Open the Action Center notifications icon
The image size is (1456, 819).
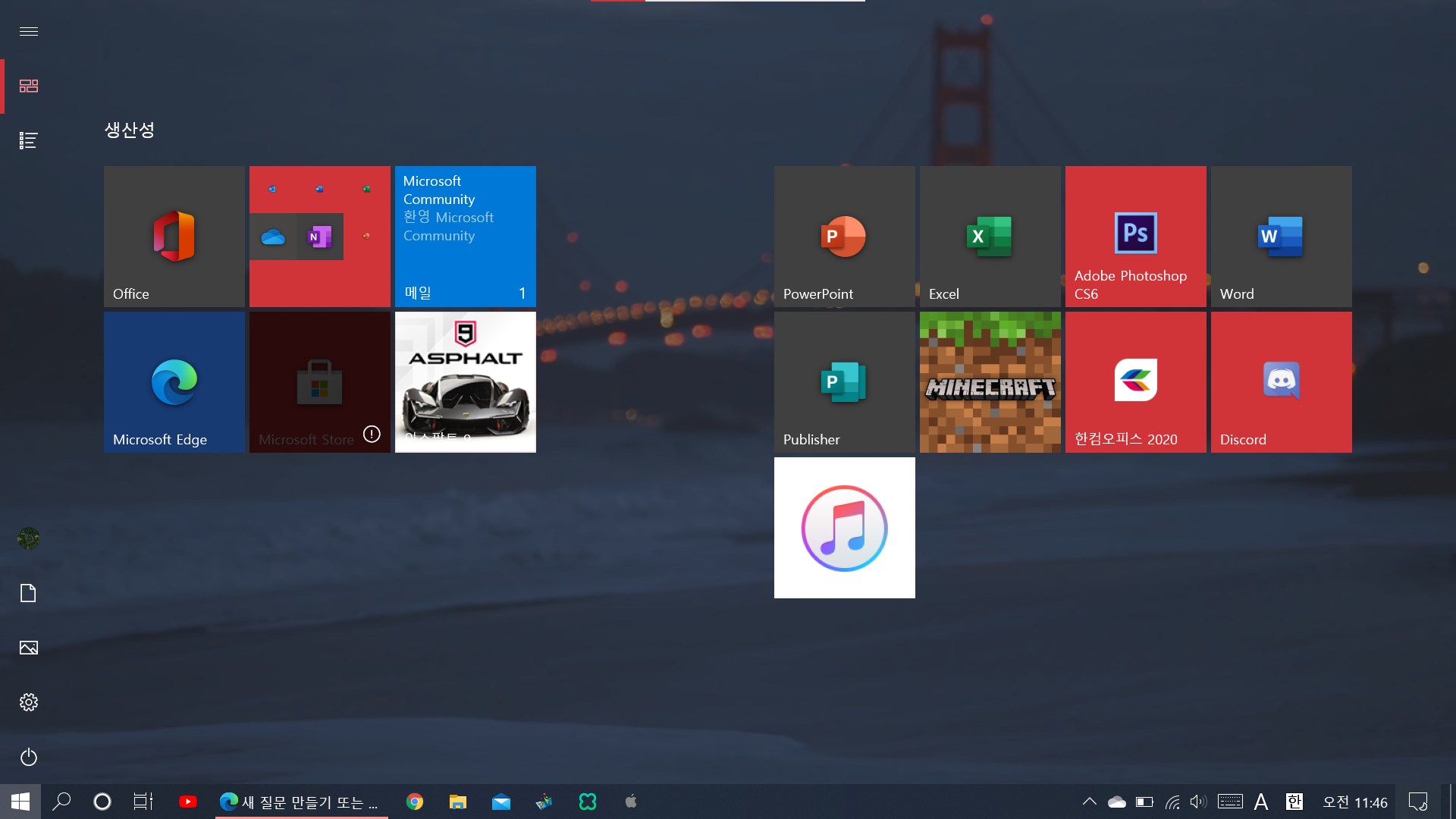[1418, 802]
